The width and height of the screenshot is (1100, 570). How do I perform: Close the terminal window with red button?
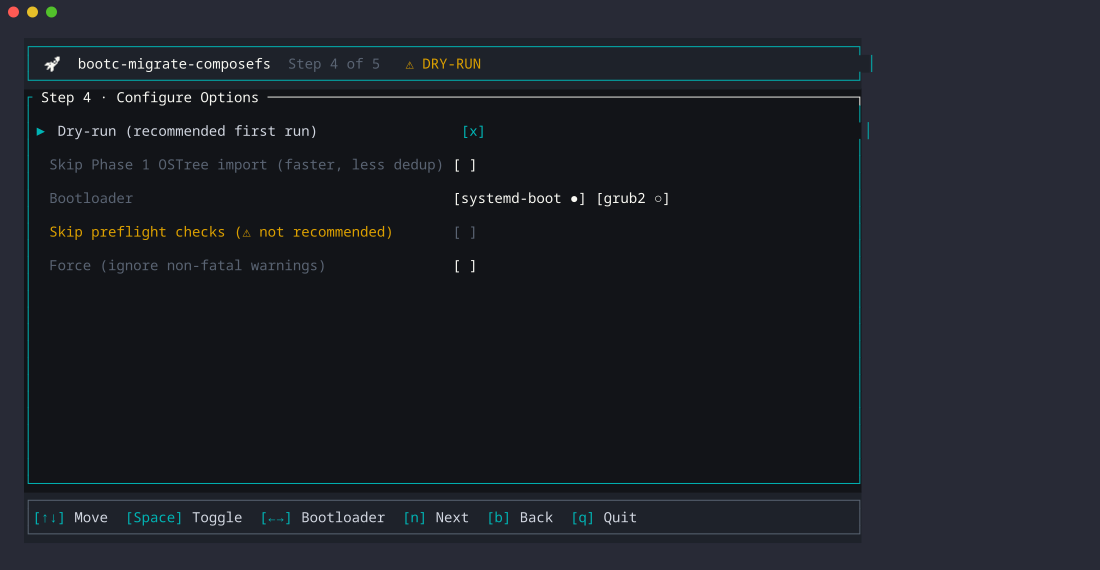(x=13, y=12)
